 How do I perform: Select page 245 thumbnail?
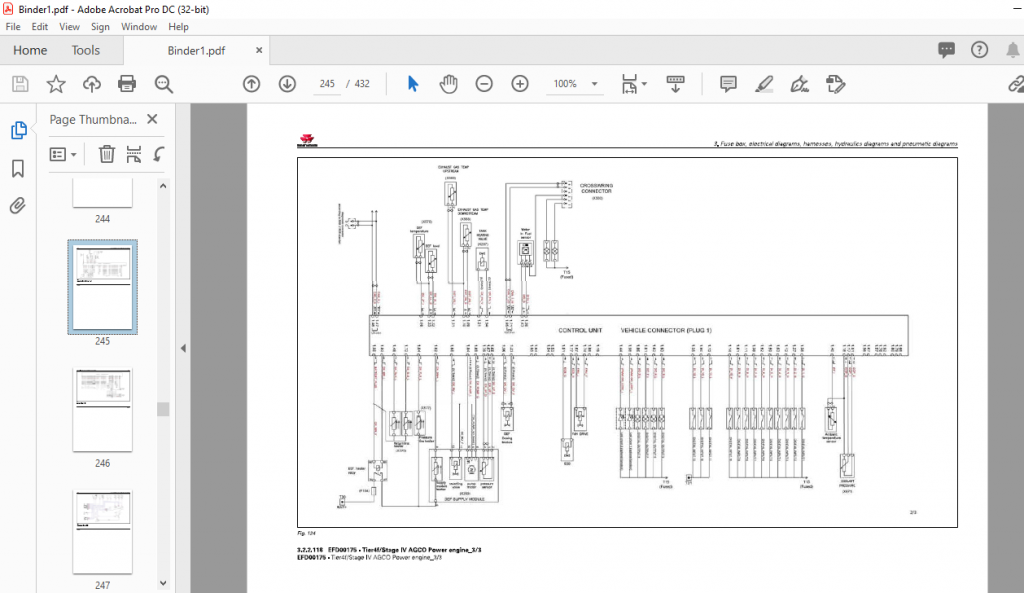click(103, 287)
